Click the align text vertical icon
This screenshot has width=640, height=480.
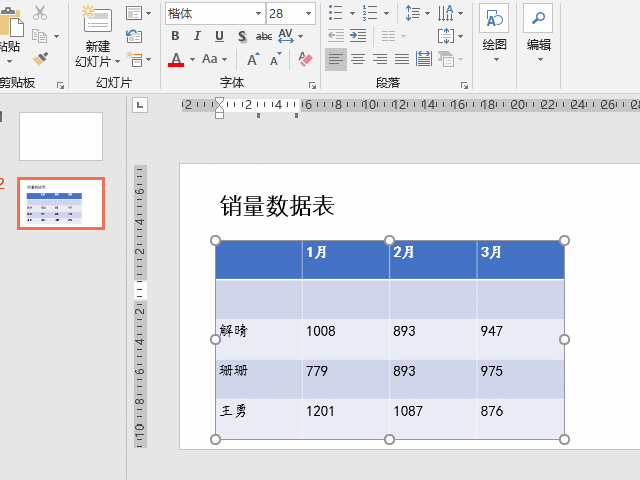pos(445,36)
